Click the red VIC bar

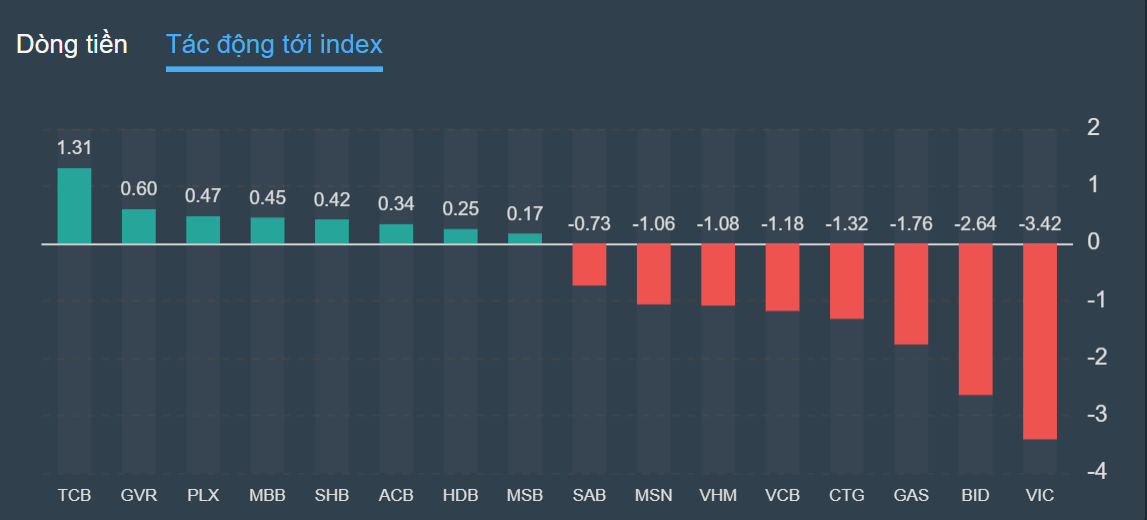point(1040,341)
